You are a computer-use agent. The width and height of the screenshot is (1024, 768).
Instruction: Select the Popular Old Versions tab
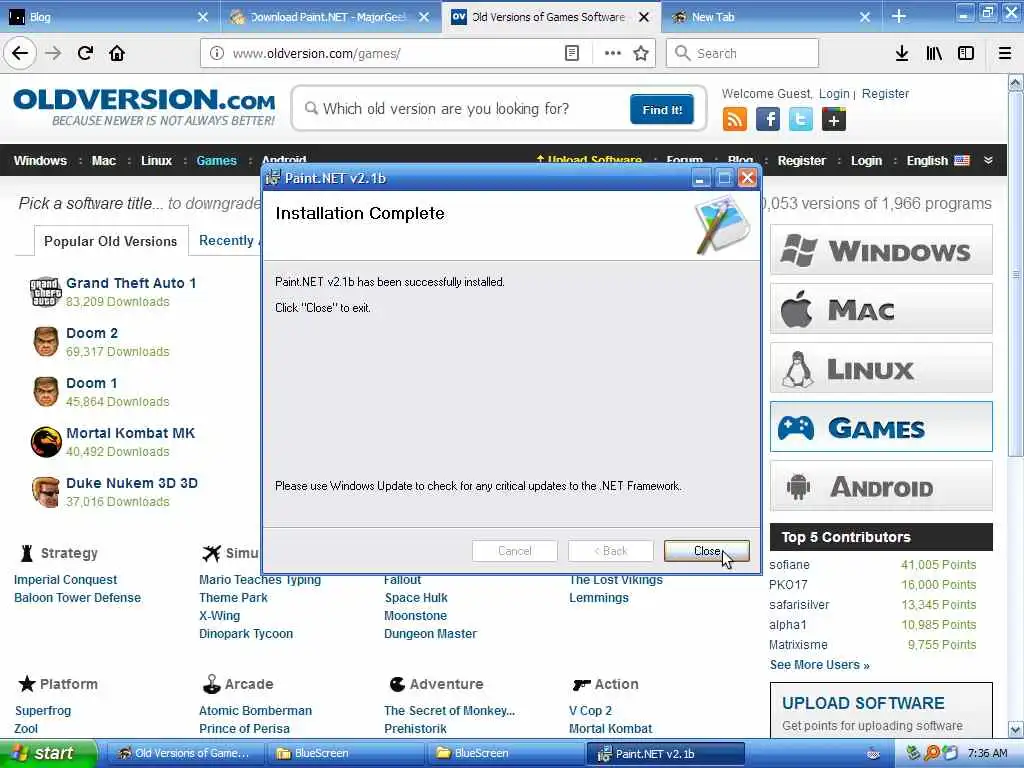(x=110, y=241)
